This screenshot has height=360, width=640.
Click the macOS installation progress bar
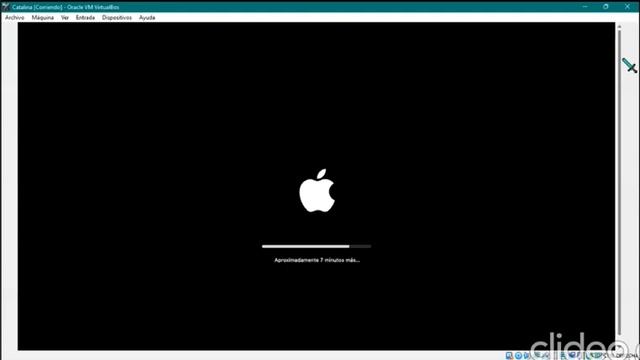(x=316, y=246)
